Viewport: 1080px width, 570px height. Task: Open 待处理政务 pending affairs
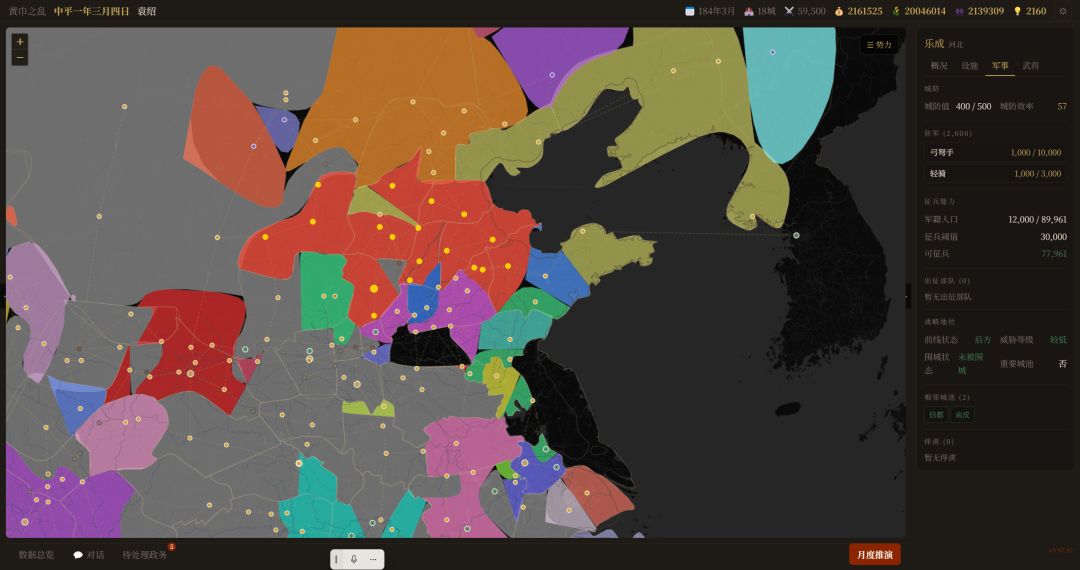click(145, 555)
